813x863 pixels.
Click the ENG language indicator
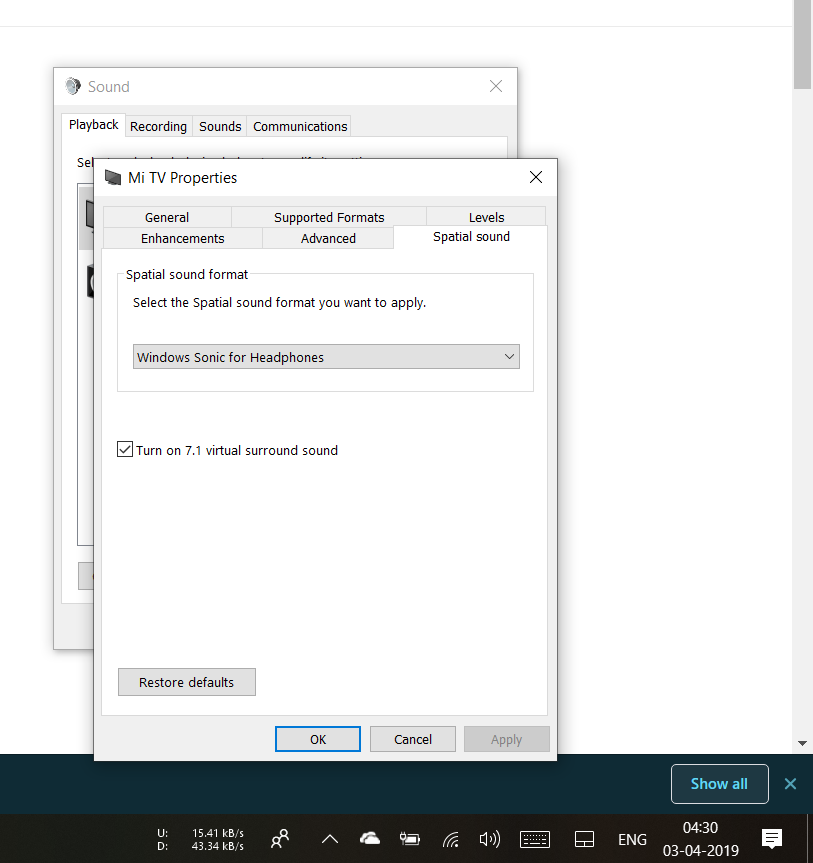(632, 839)
